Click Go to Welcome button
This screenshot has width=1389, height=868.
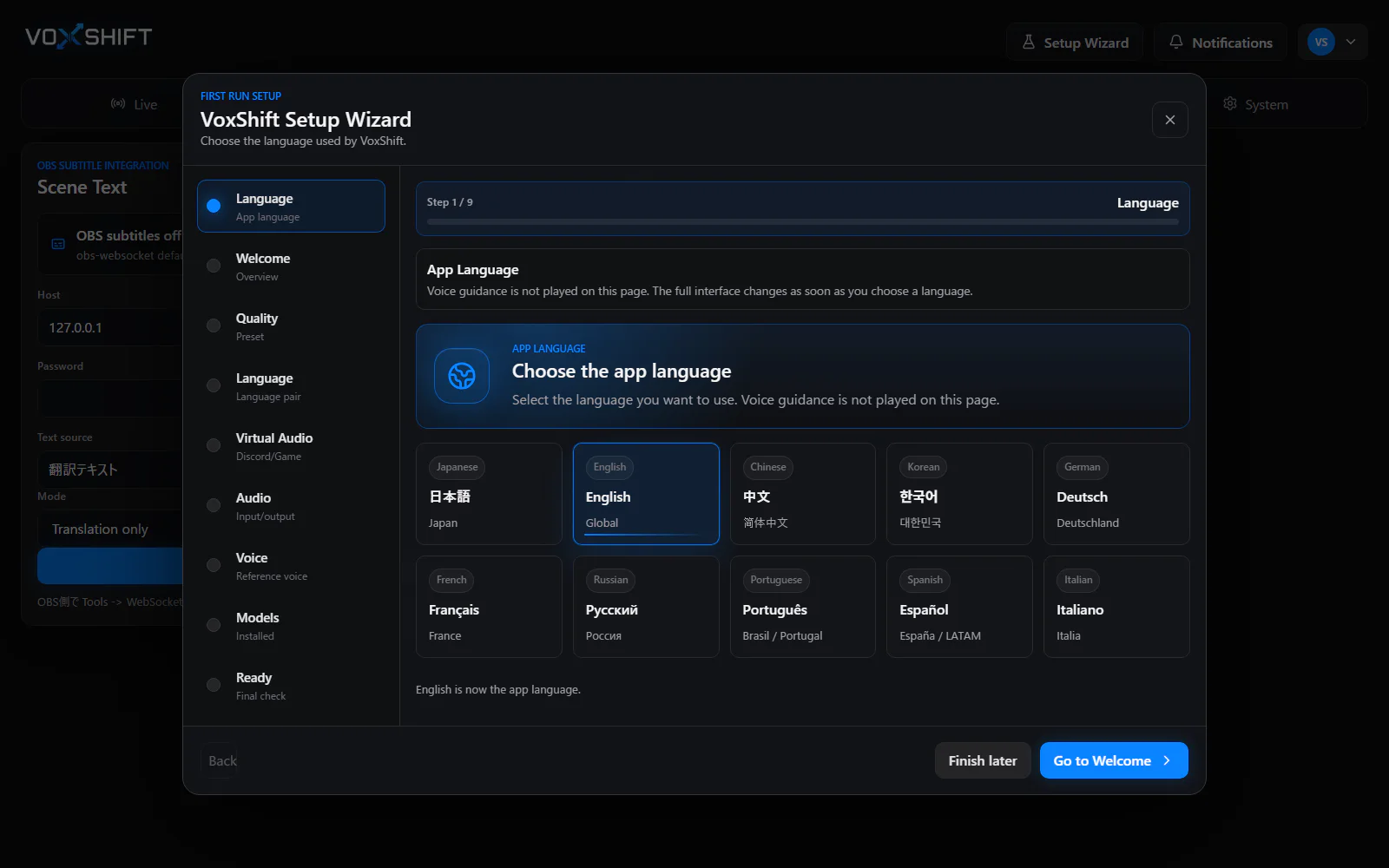[x=1114, y=760]
